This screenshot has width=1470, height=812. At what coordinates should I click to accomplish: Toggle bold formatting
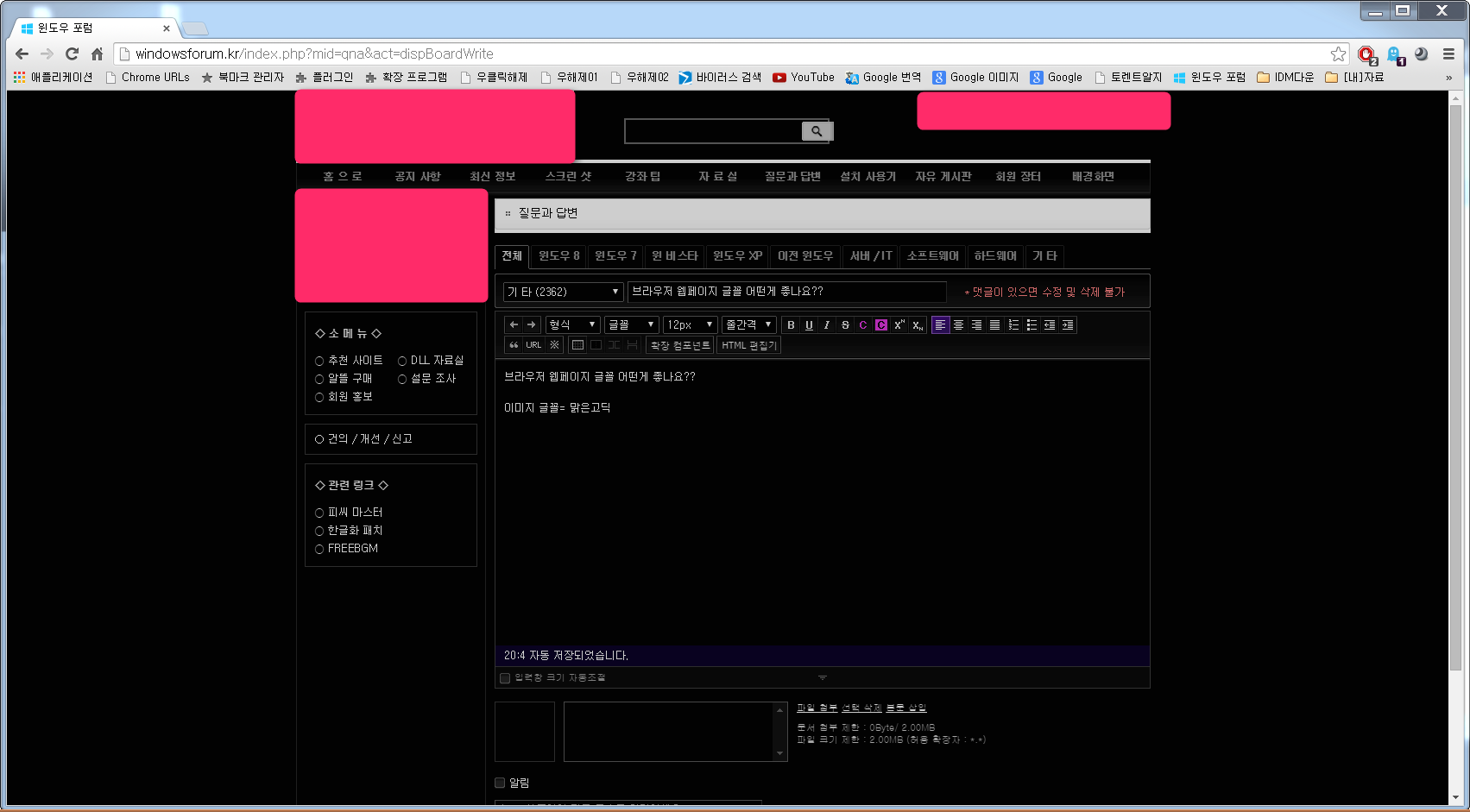(791, 325)
